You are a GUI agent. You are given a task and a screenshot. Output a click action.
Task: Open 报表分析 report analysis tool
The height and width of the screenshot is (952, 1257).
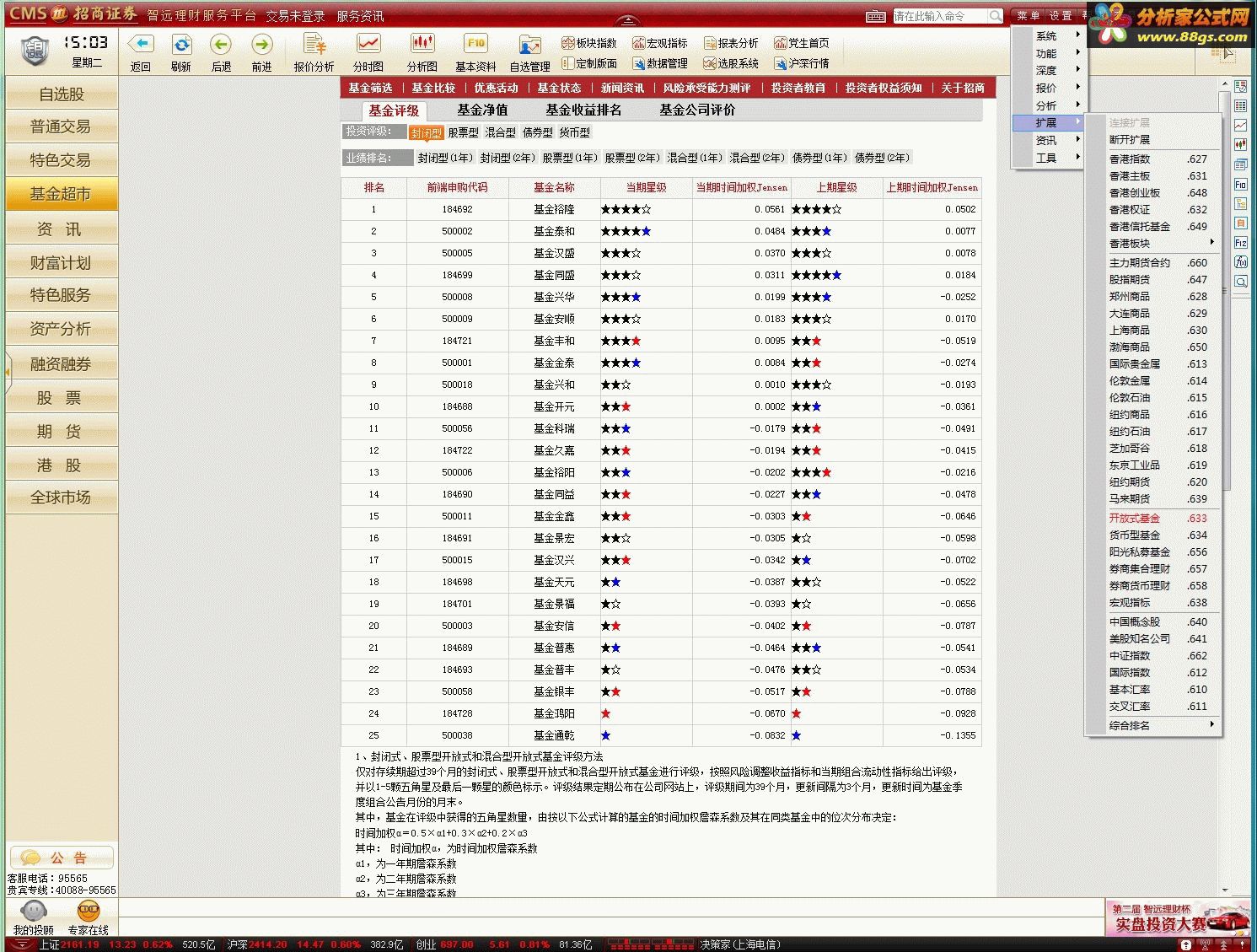tap(731, 43)
